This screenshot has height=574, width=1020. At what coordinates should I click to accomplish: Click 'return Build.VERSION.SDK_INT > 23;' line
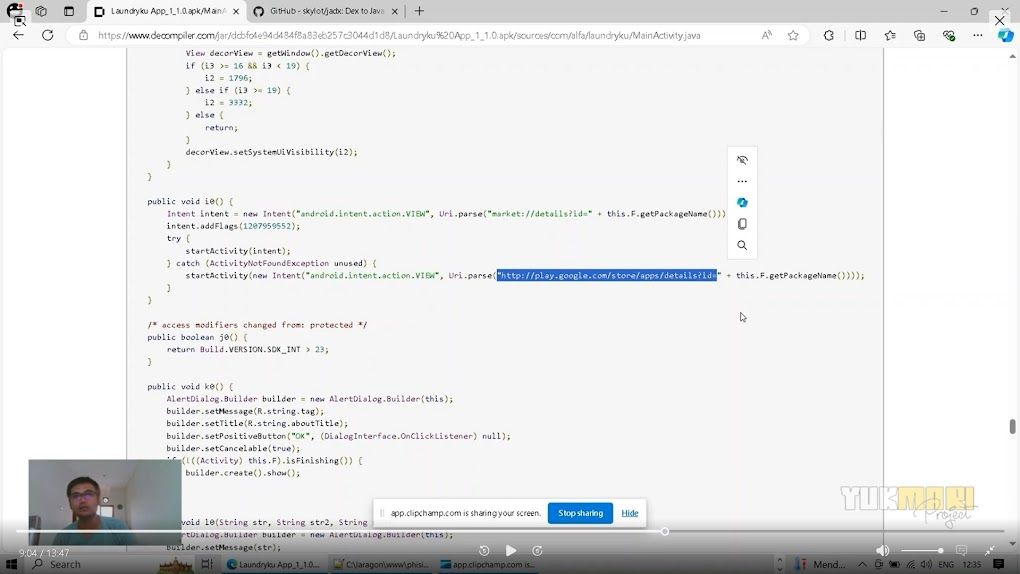[247, 349]
